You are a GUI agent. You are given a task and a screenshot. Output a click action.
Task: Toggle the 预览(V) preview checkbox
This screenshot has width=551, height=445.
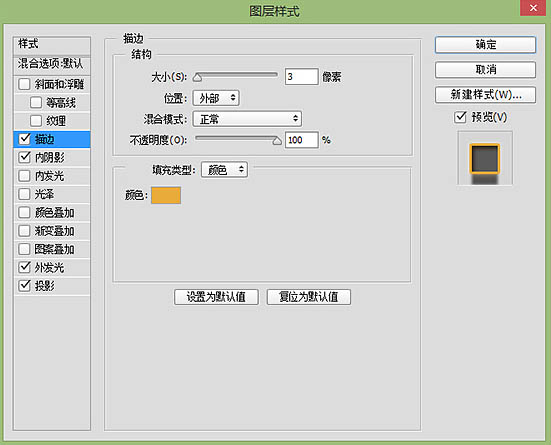click(460, 117)
